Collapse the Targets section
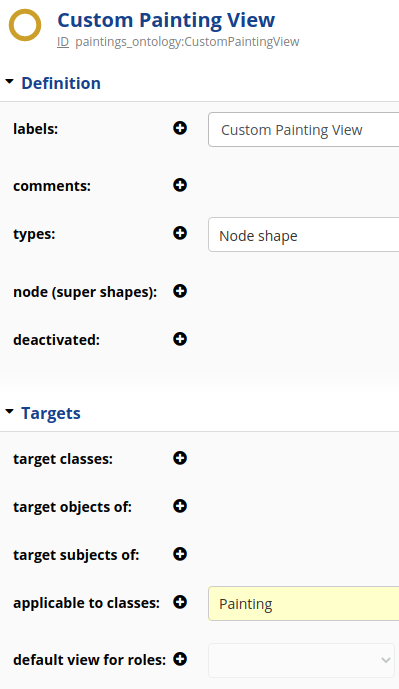The width and height of the screenshot is (399, 689). pyautogui.click(x=10, y=412)
